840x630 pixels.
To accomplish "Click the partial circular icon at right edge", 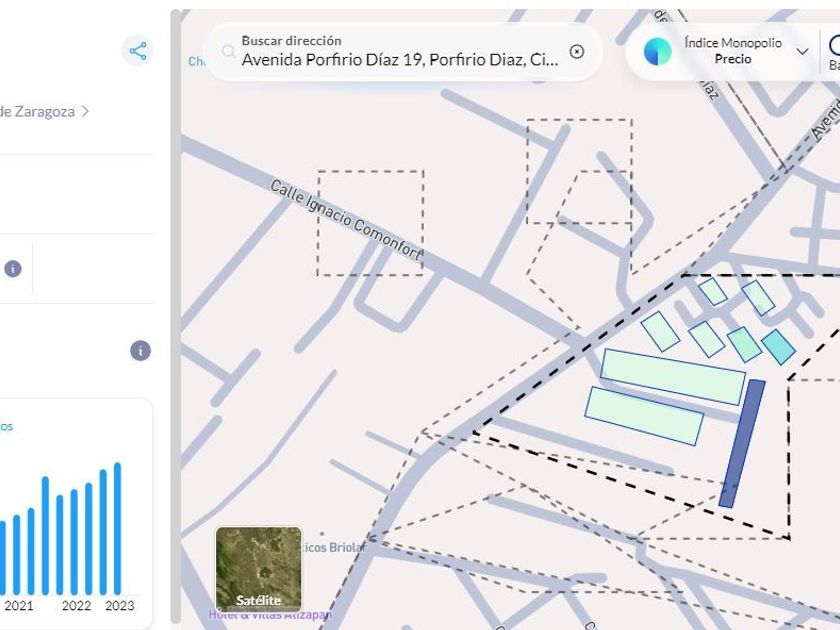I will (x=833, y=50).
